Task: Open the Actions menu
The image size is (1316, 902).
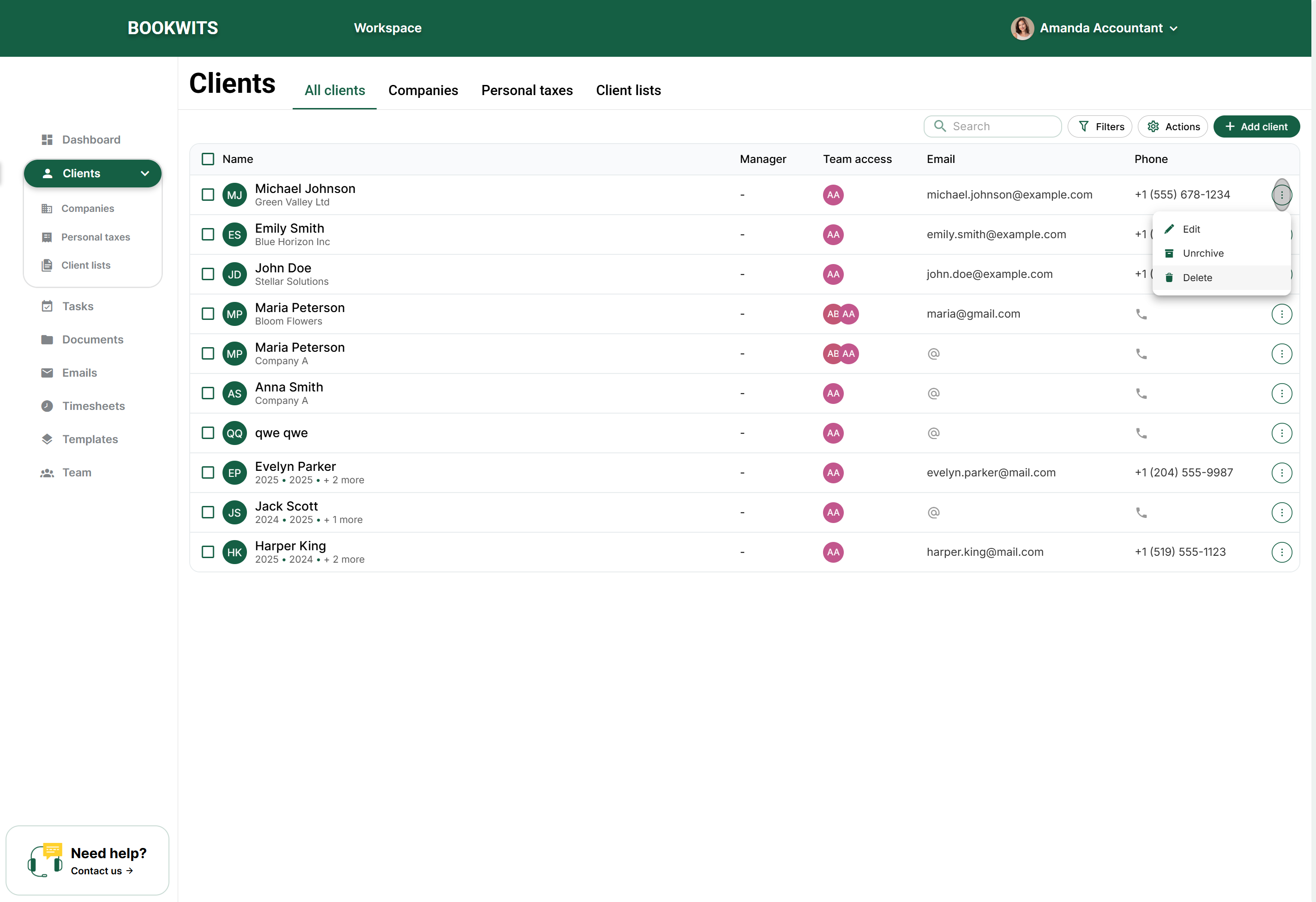Action: (1173, 126)
